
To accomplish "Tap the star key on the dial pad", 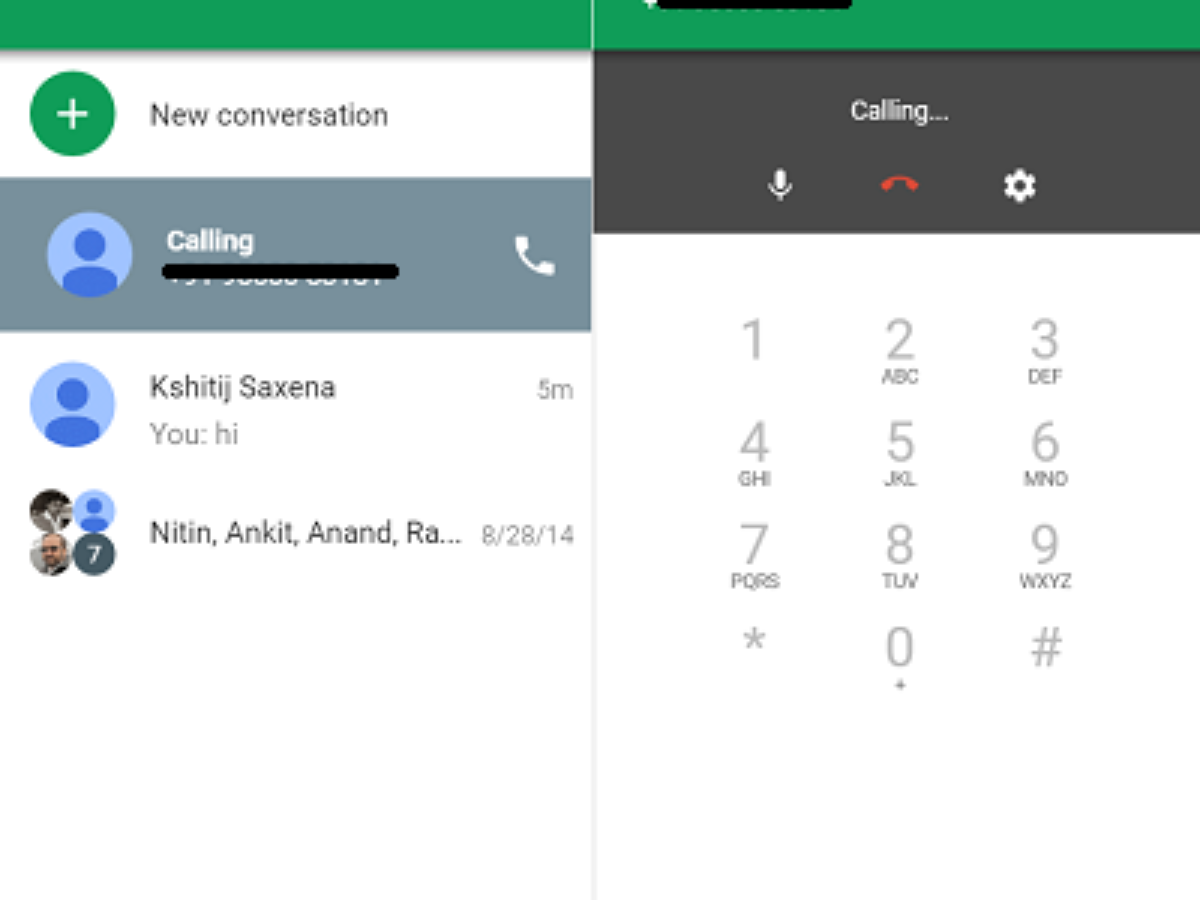I will [754, 640].
